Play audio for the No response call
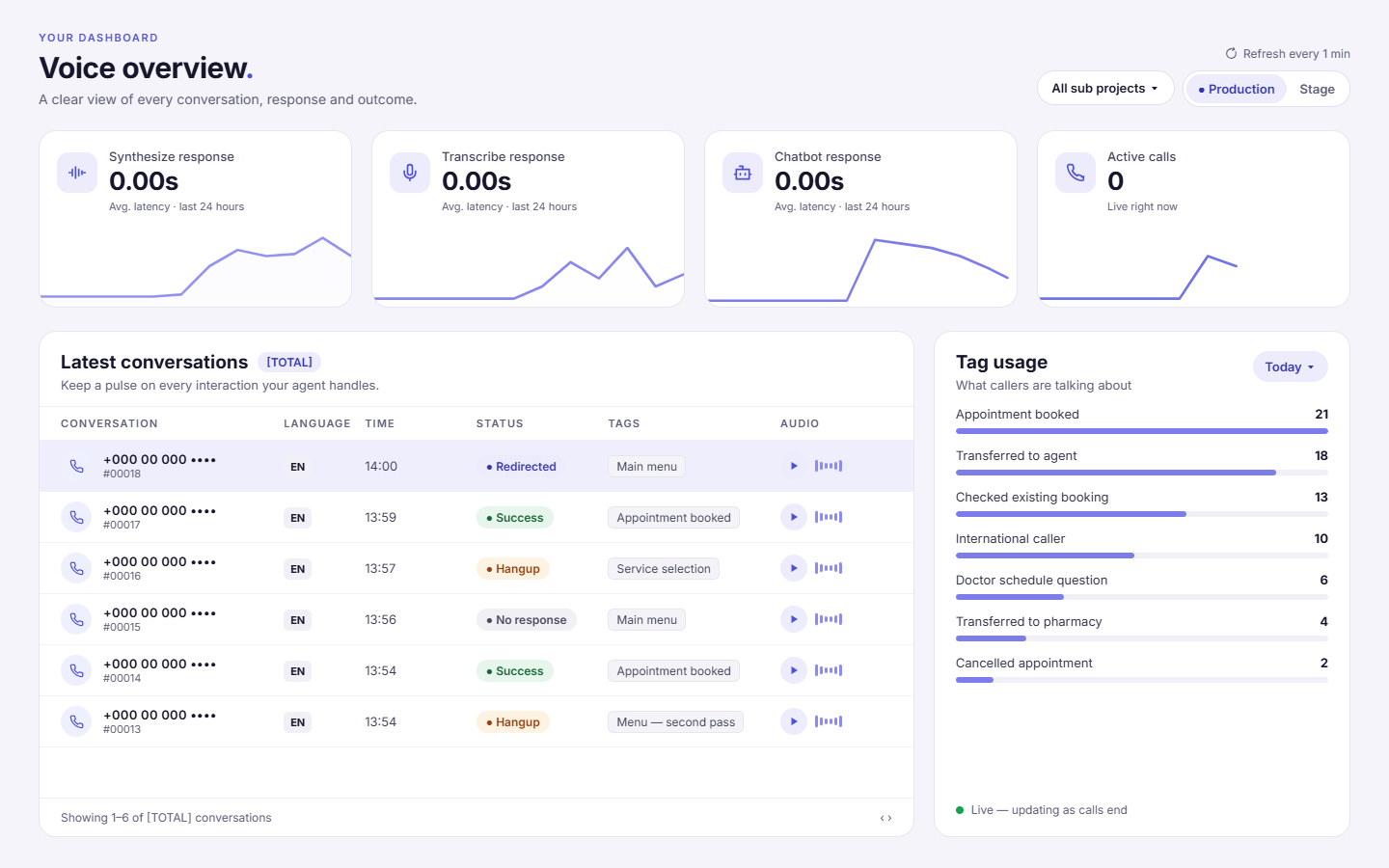The width and height of the screenshot is (1389, 868). coord(794,619)
